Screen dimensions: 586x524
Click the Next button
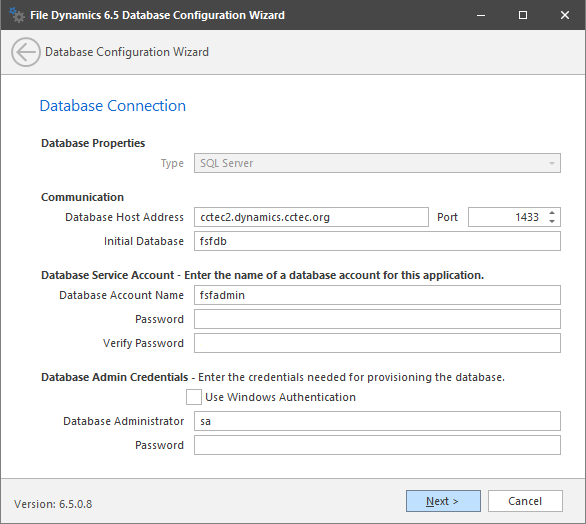pos(443,501)
